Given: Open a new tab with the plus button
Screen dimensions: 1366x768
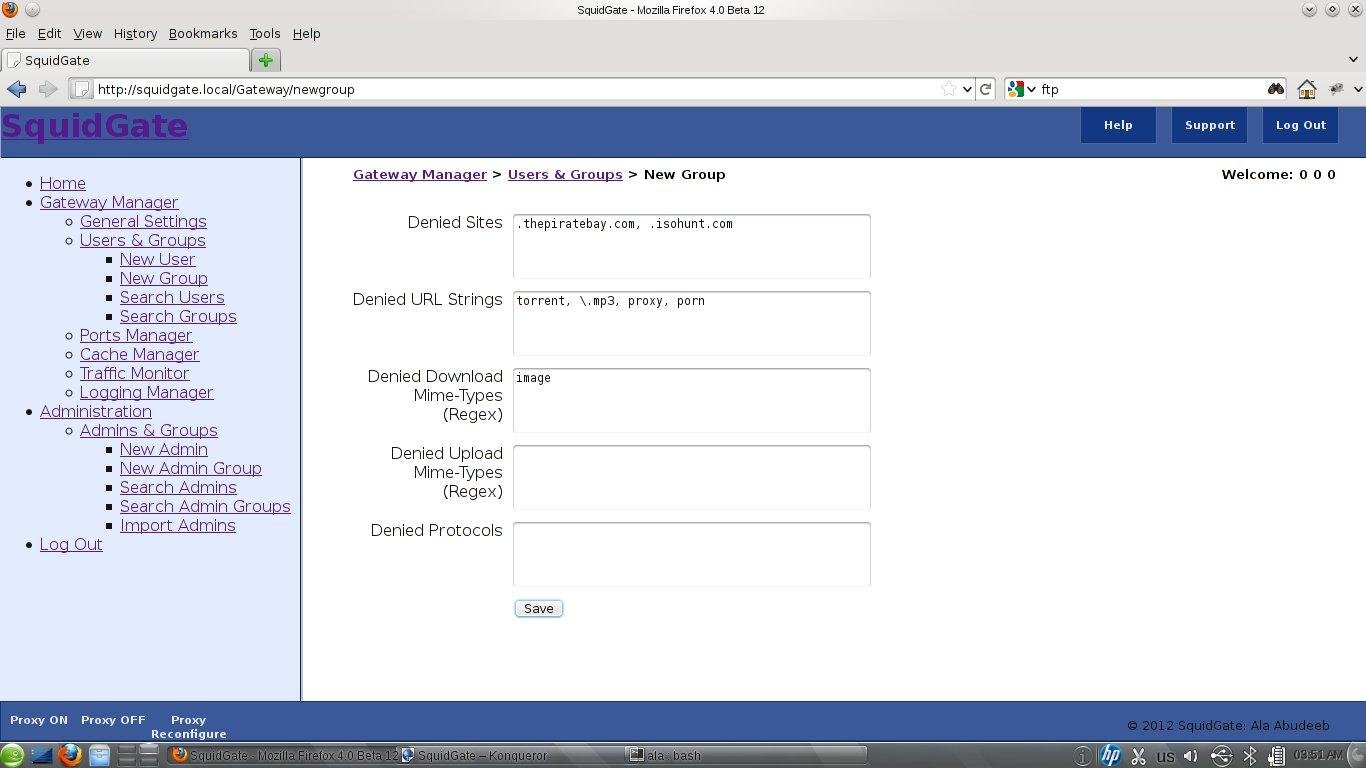Looking at the screenshot, I should 265,60.
